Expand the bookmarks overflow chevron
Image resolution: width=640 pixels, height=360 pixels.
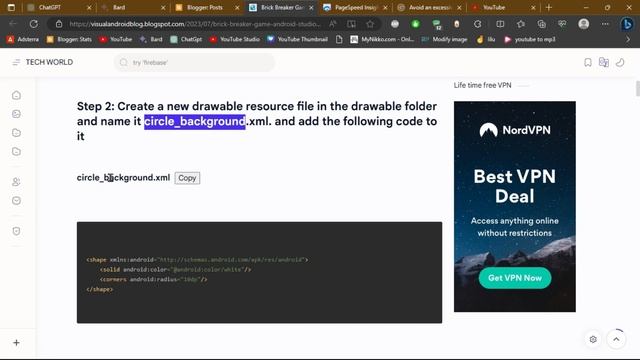click(x=628, y=39)
